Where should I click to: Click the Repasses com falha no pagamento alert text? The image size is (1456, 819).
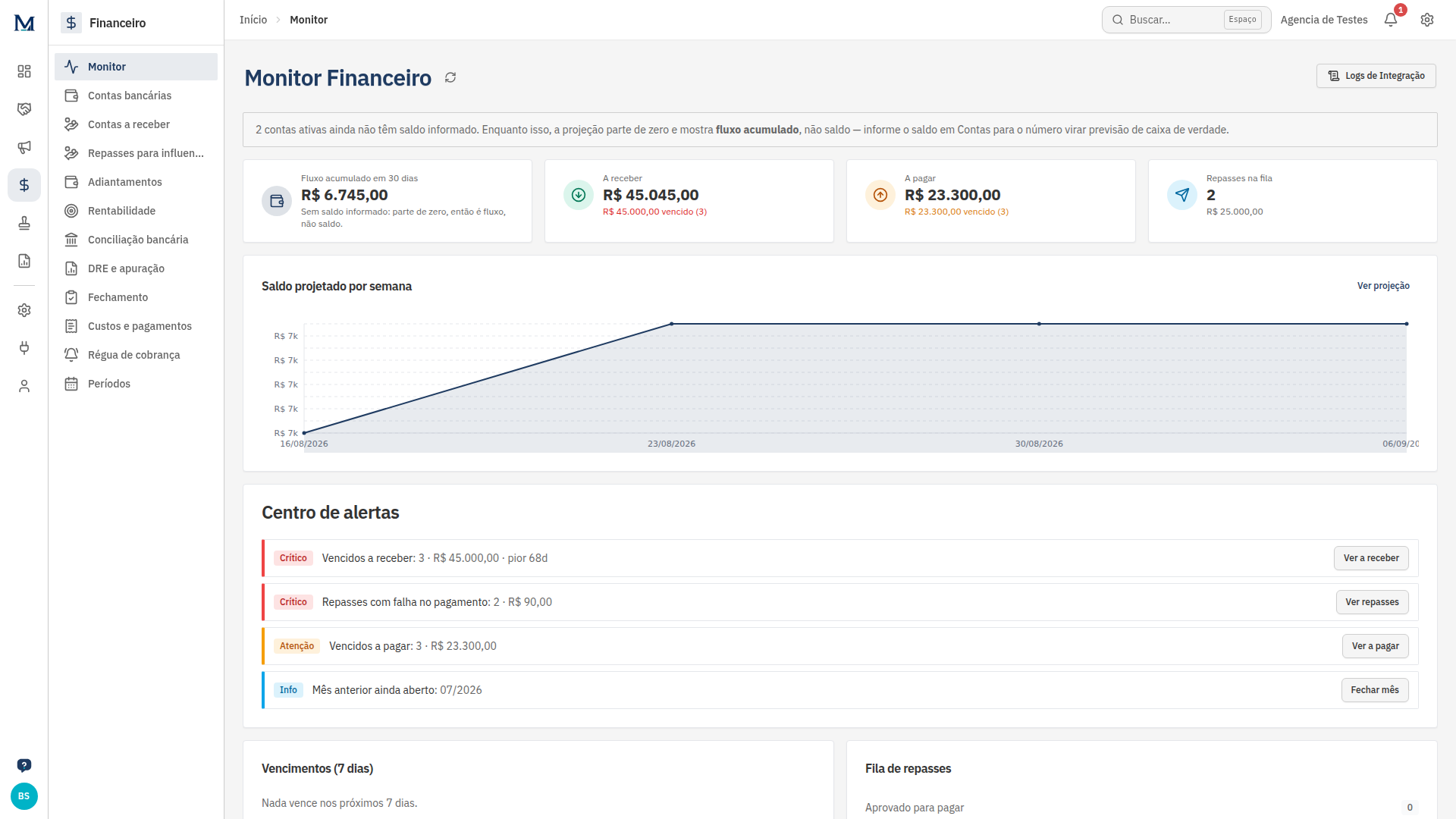437,602
